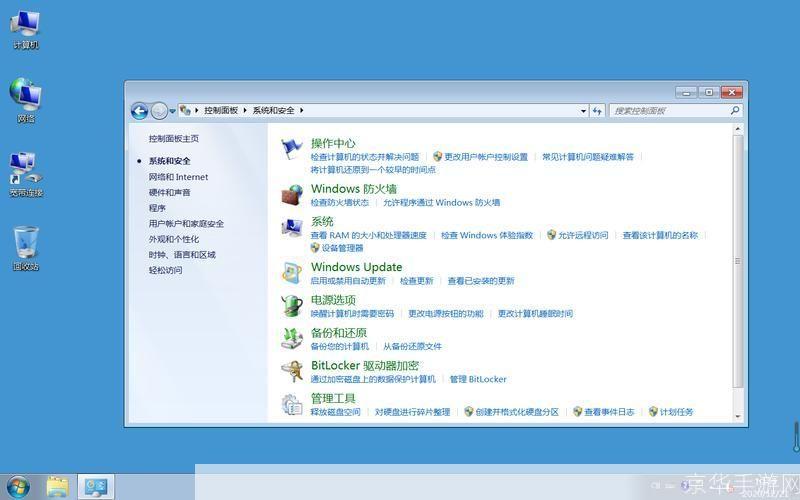Click the scrollbar up arrow
The image size is (800, 500).
[x=737, y=129]
